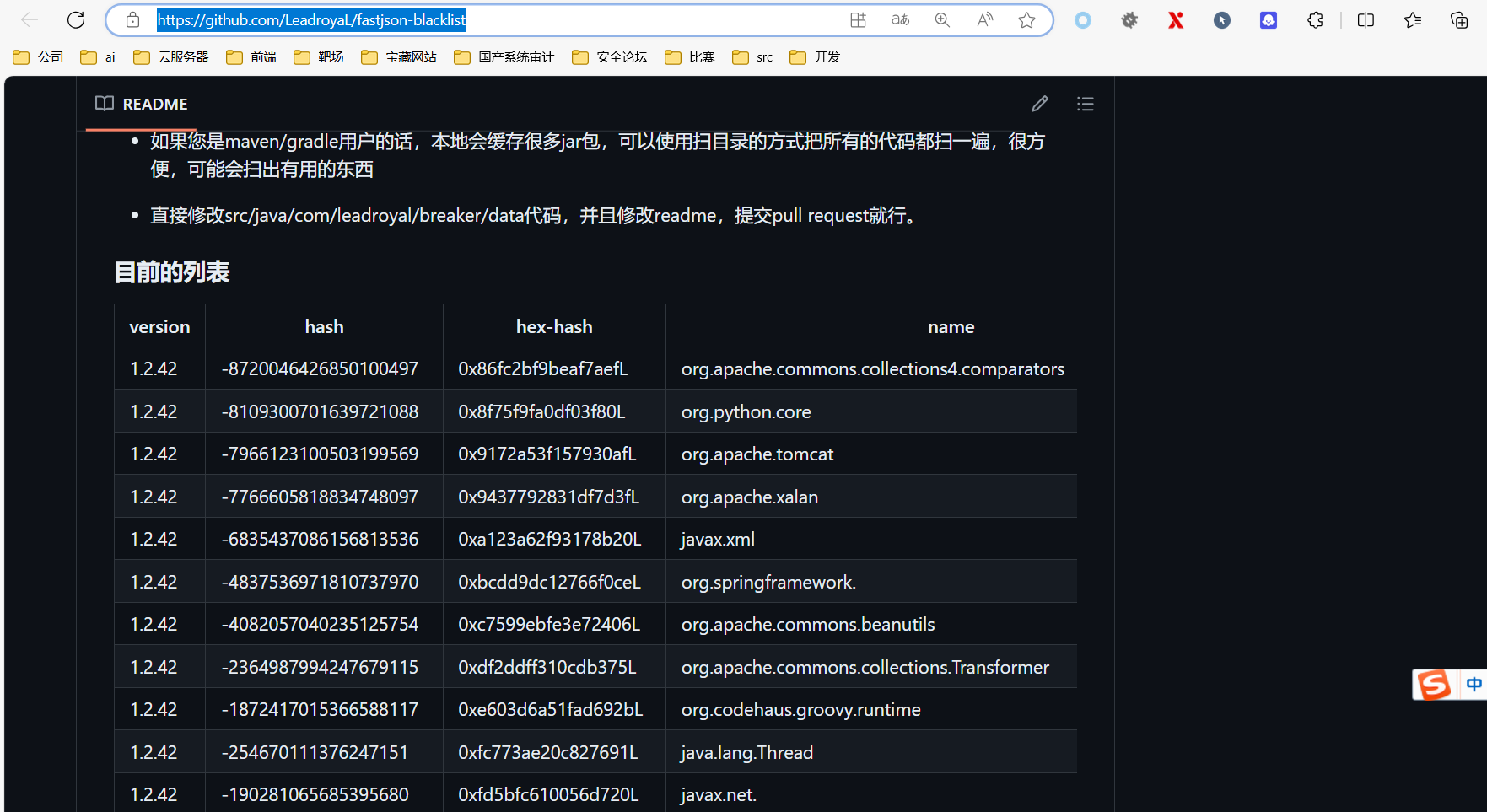Click the blue circle extension icon
Viewport: 1487px width, 812px height.
pyautogui.click(x=1083, y=20)
